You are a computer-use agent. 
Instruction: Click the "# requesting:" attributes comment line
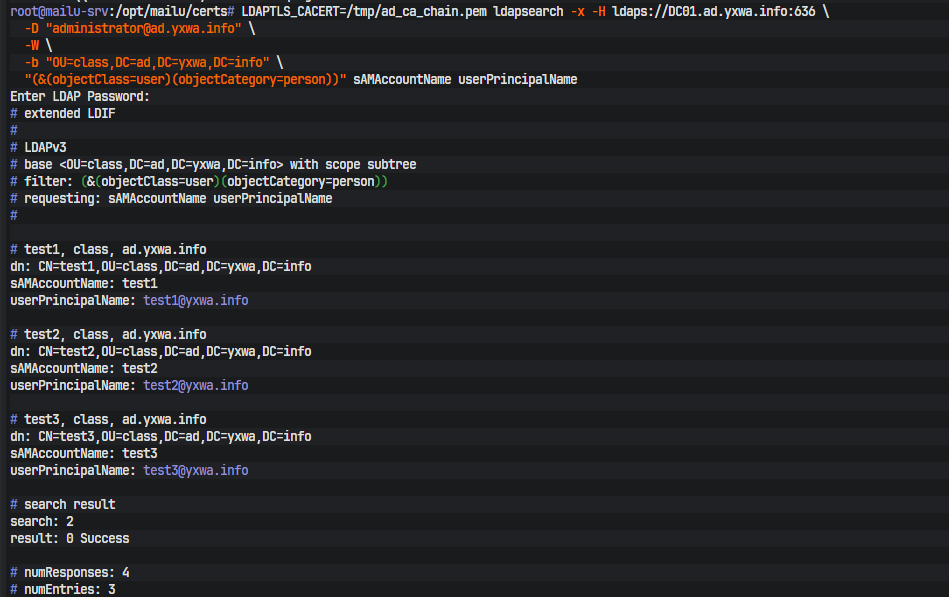coord(171,198)
